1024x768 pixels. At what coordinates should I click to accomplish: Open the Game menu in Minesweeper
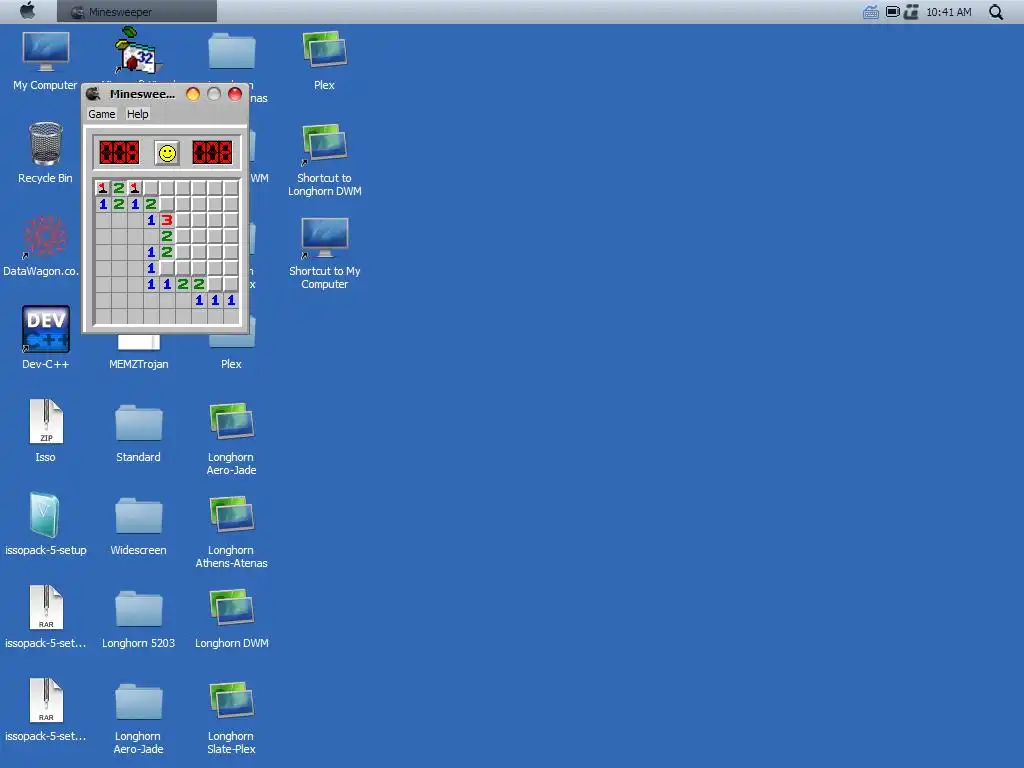click(102, 114)
